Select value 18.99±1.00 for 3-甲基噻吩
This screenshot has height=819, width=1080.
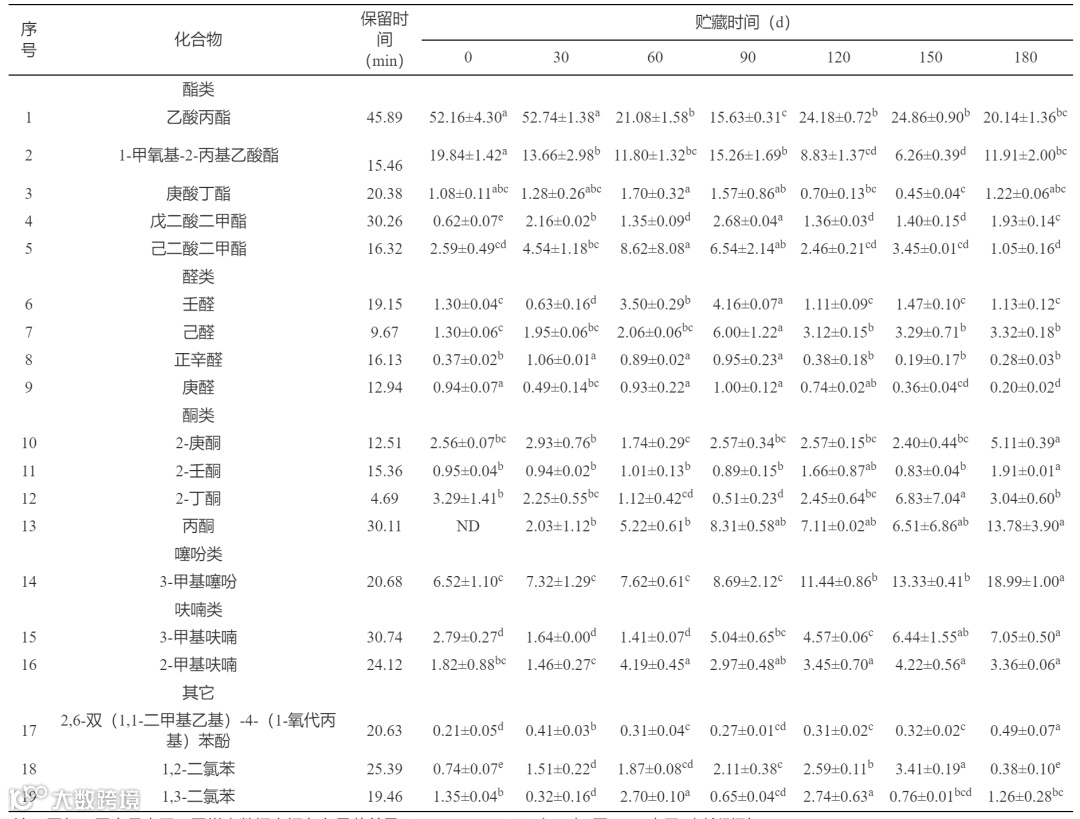click(x=1025, y=581)
